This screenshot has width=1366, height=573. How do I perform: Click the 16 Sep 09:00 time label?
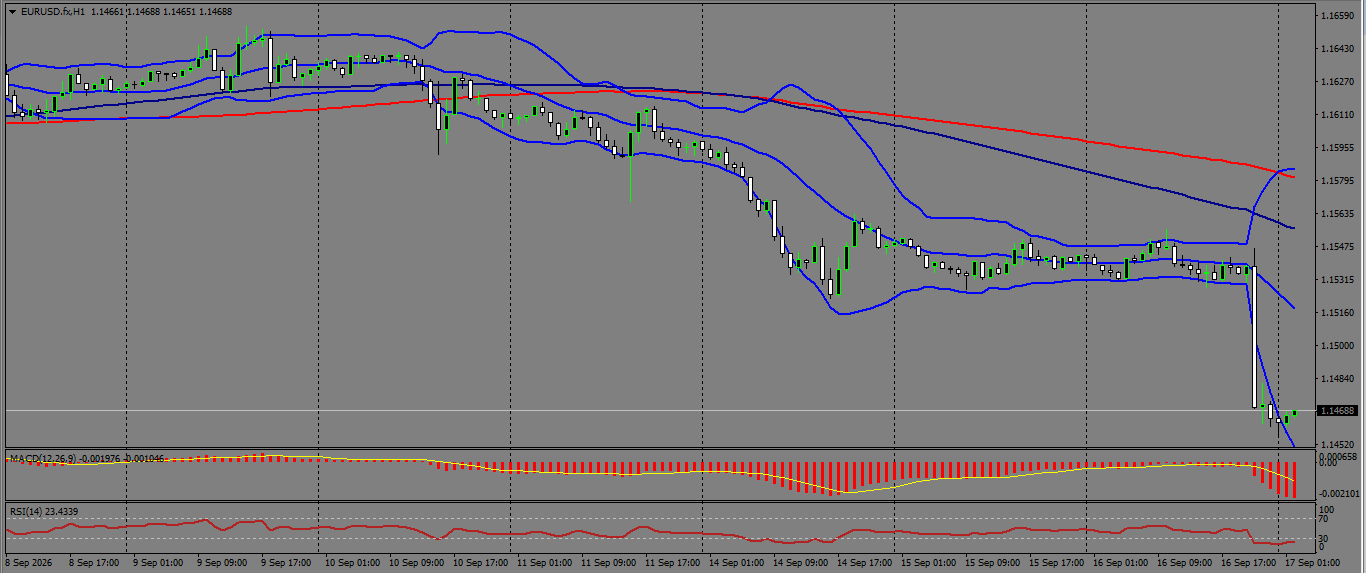coord(1184,563)
